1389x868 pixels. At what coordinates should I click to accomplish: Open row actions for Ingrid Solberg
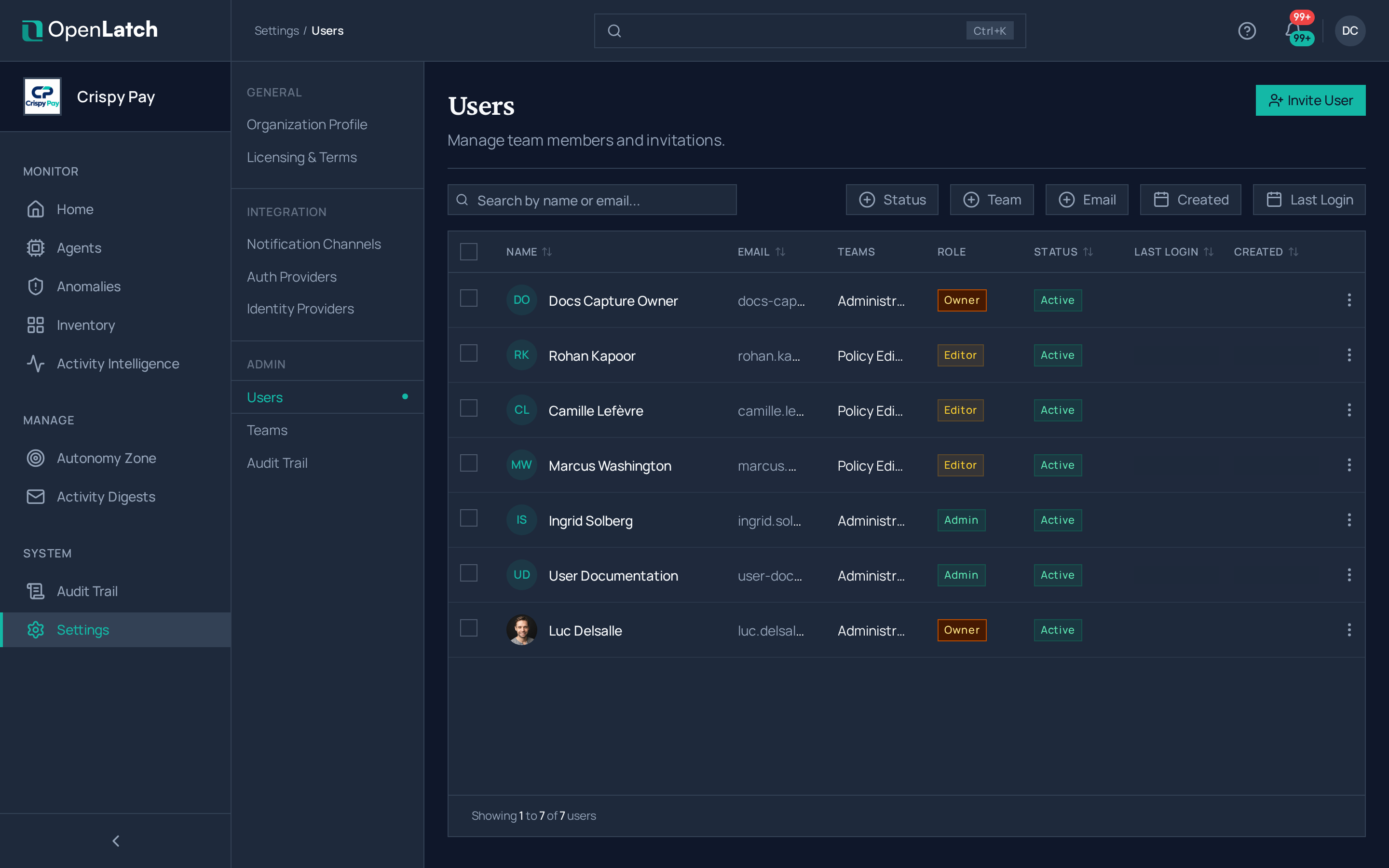tap(1349, 519)
